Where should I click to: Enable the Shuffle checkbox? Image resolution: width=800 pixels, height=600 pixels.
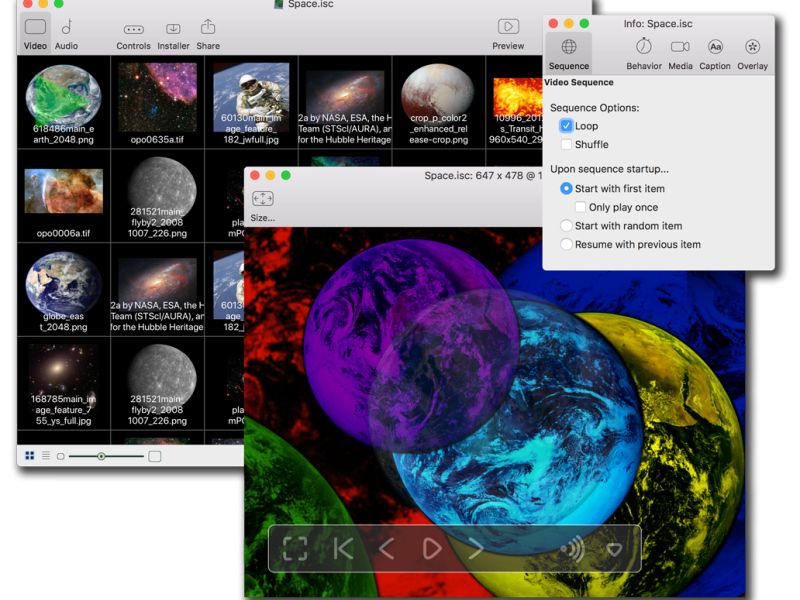click(x=566, y=144)
